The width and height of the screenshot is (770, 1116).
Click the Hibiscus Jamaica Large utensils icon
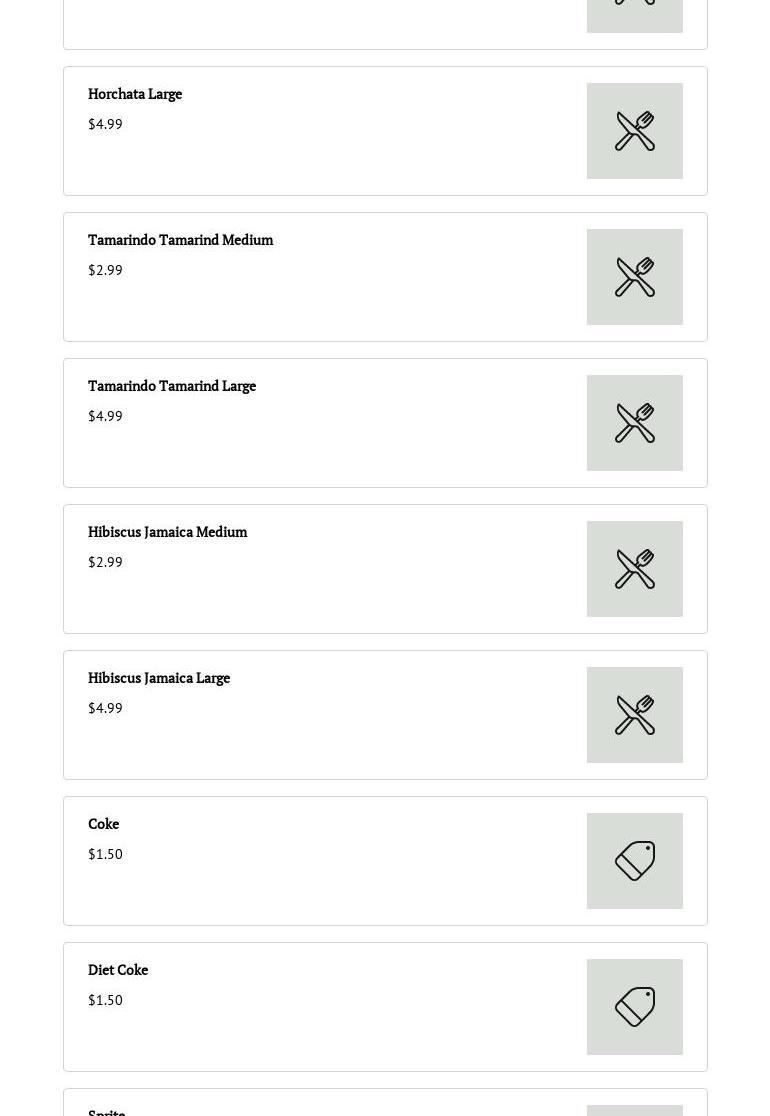(635, 715)
